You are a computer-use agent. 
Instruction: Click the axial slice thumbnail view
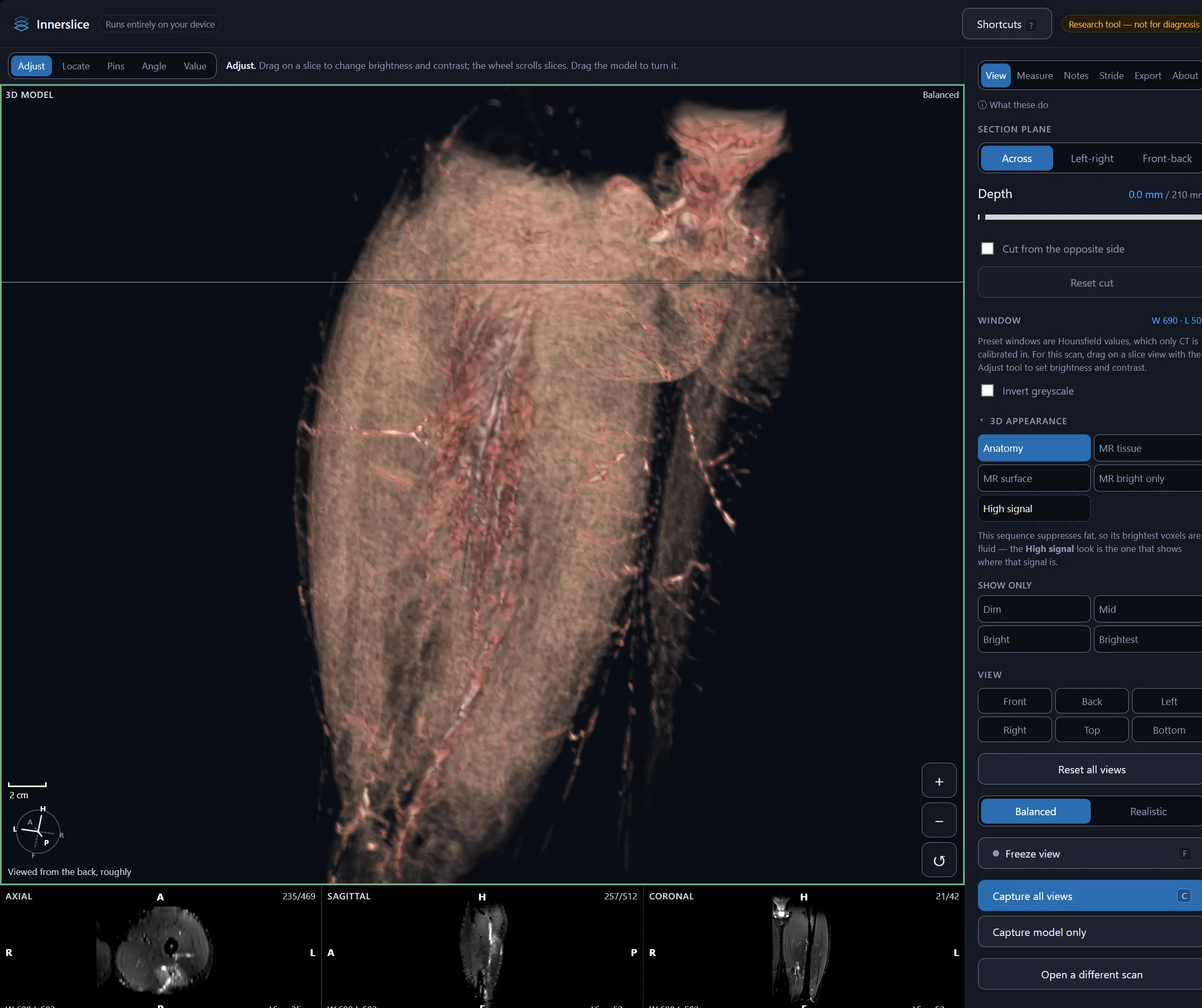(161, 947)
